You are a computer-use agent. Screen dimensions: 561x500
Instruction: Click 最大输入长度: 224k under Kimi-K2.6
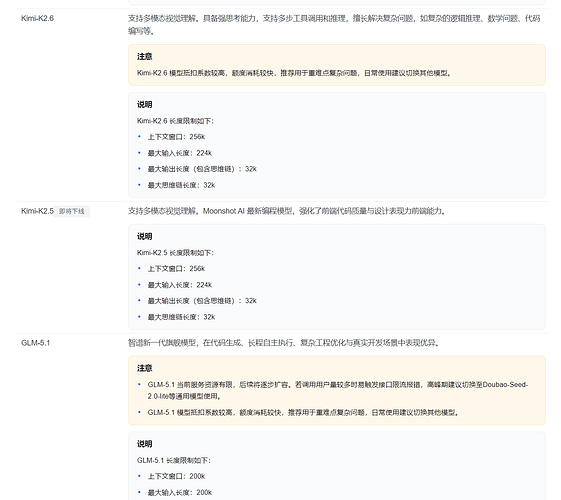(180, 153)
